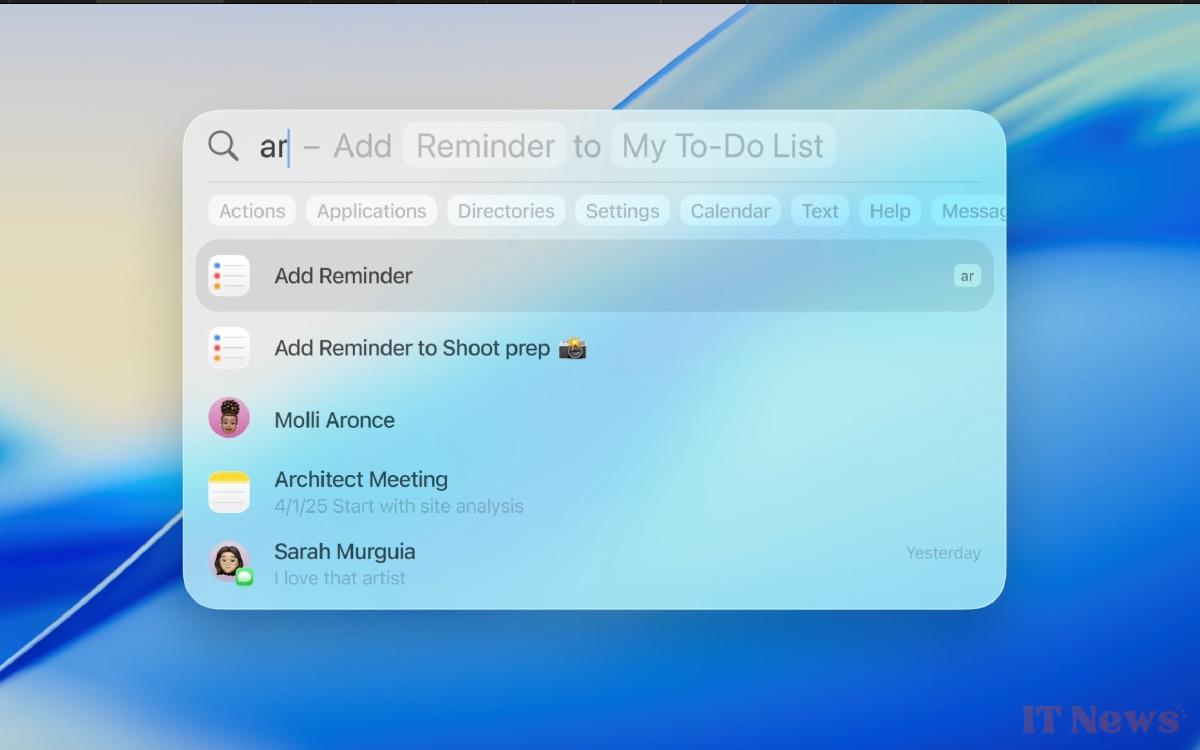Screen dimensions: 1200x750
Task: Click the Reminders icon for Shoot prep
Action: (229, 348)
